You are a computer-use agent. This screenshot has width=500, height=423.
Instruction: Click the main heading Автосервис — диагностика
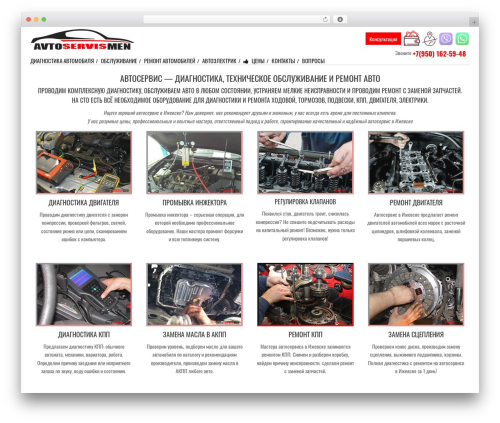coord(250,79)
